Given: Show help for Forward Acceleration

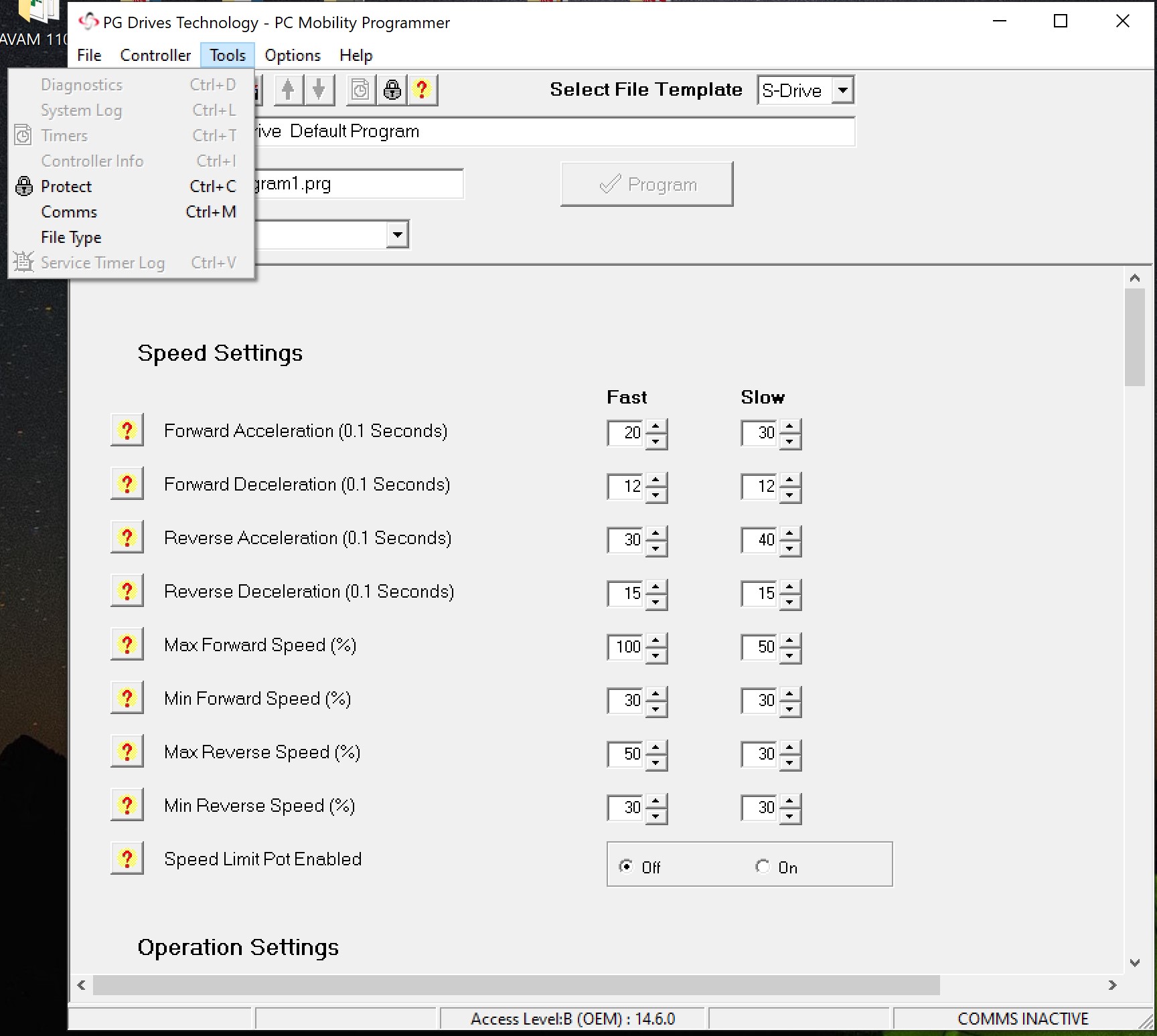Looking at the screenshot, I should [x=127, y=431].
